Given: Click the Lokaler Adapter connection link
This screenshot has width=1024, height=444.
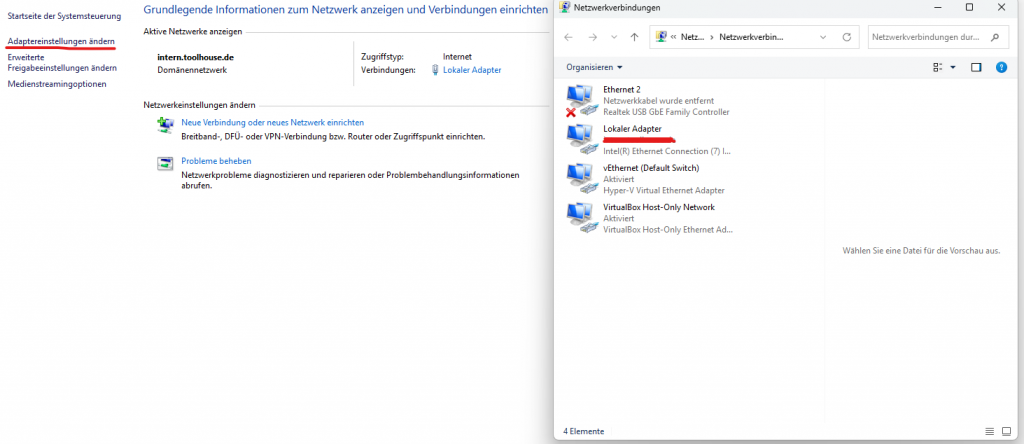Looking at the screenshot, I should point(472,70).
